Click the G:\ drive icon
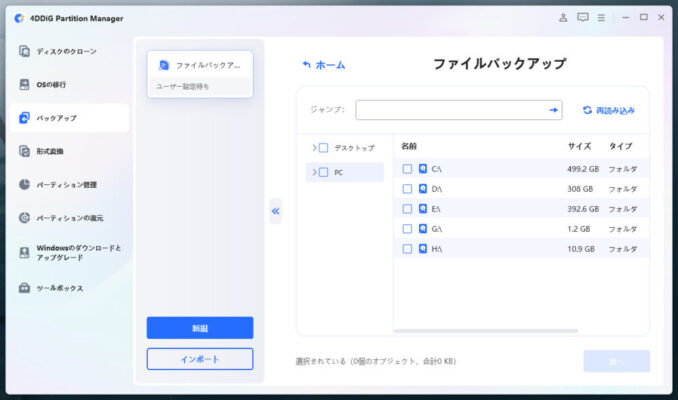 (422, 228)
